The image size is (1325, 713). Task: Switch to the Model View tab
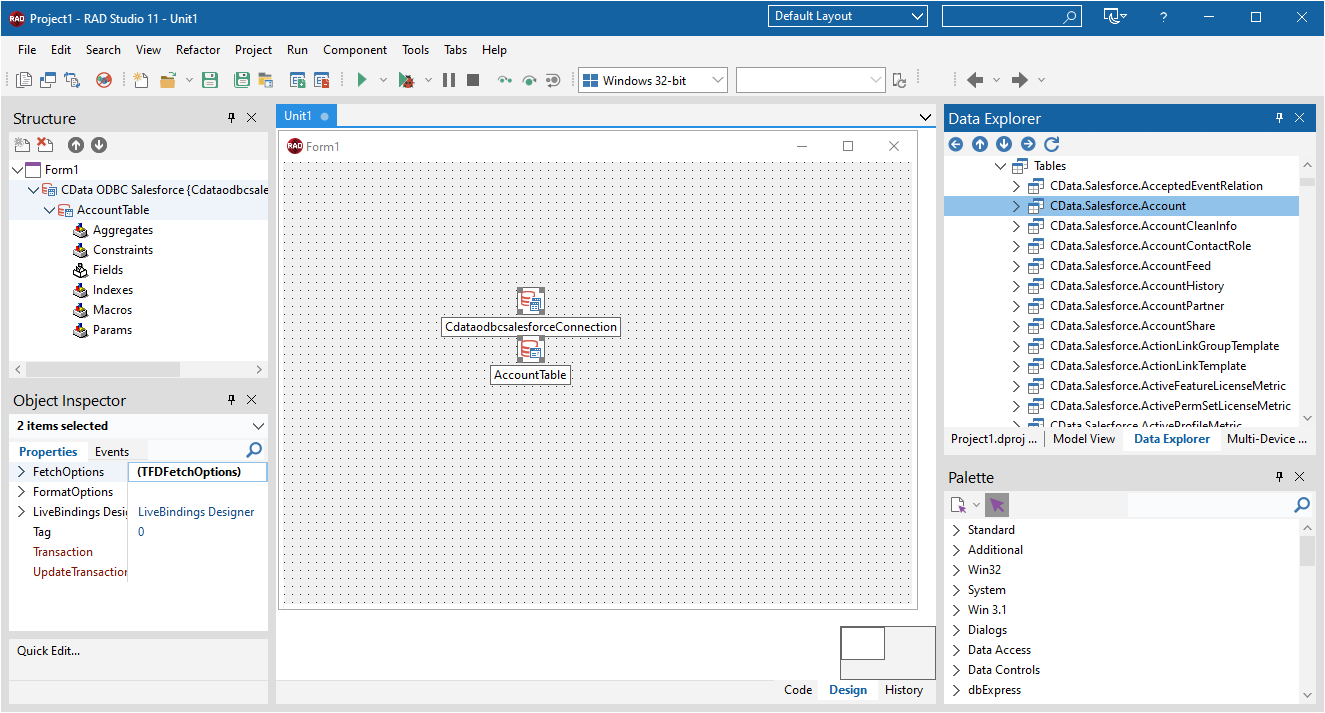tap(1084, 439)
